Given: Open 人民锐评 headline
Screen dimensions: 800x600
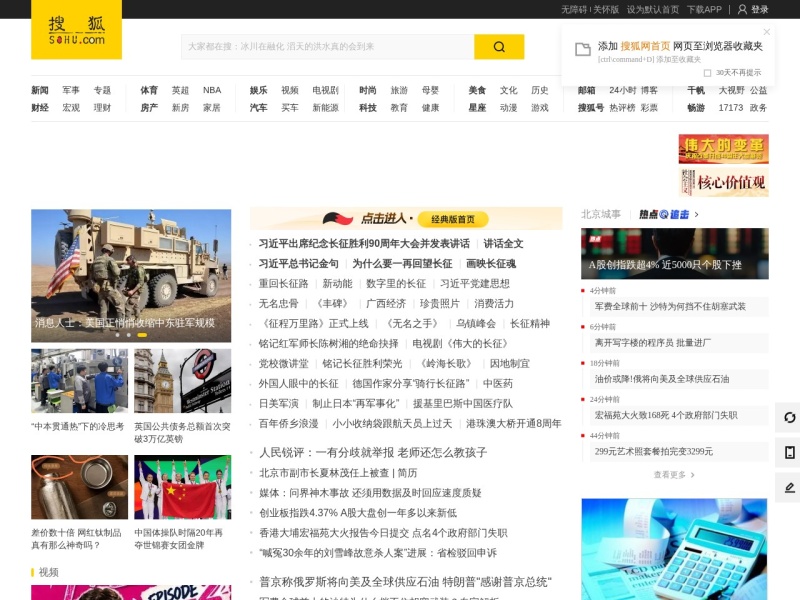Looking at the screenshot, I should click(373, 453).
